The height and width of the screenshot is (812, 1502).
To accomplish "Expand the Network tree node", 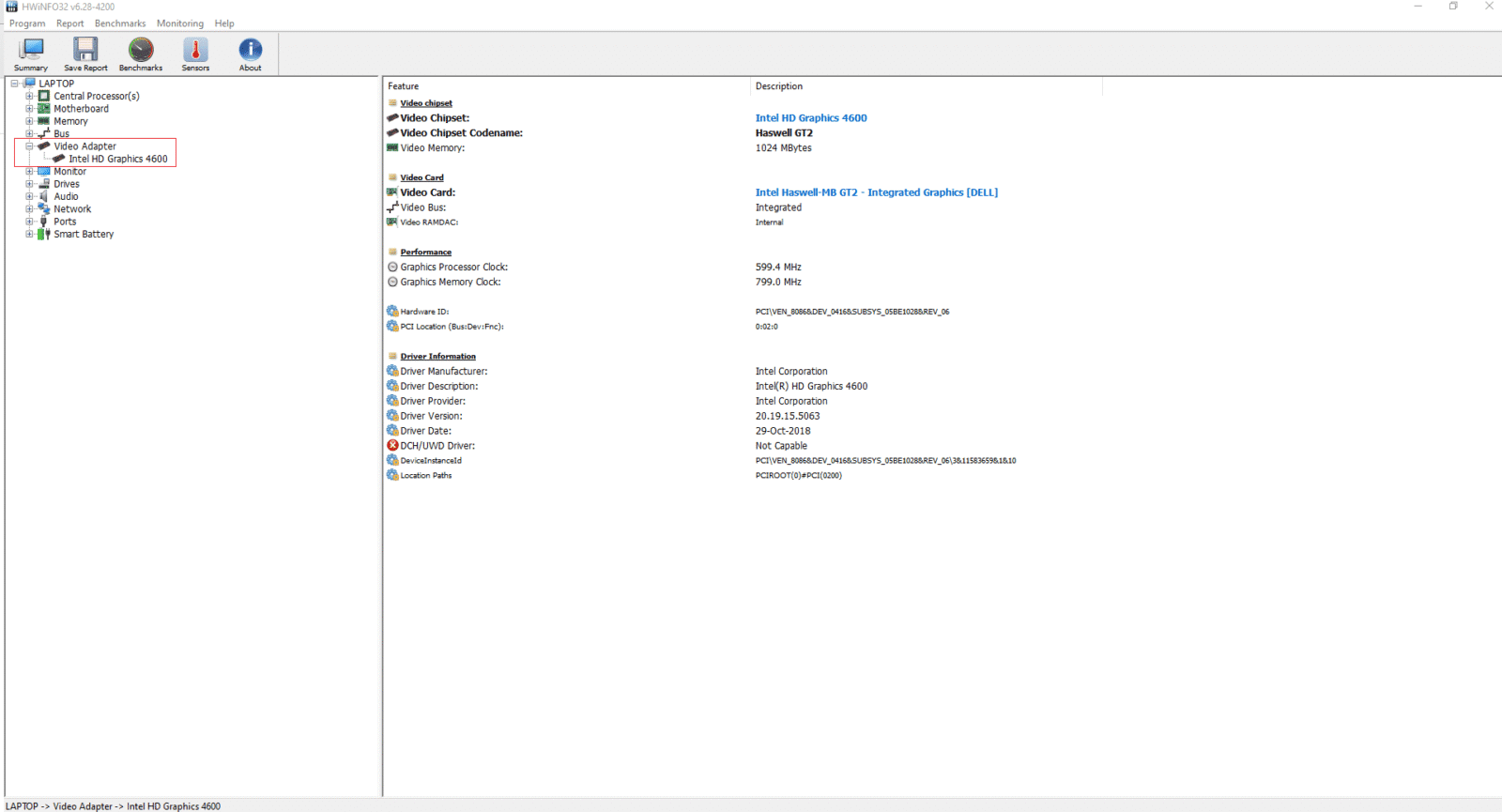I will click(29, 209).
